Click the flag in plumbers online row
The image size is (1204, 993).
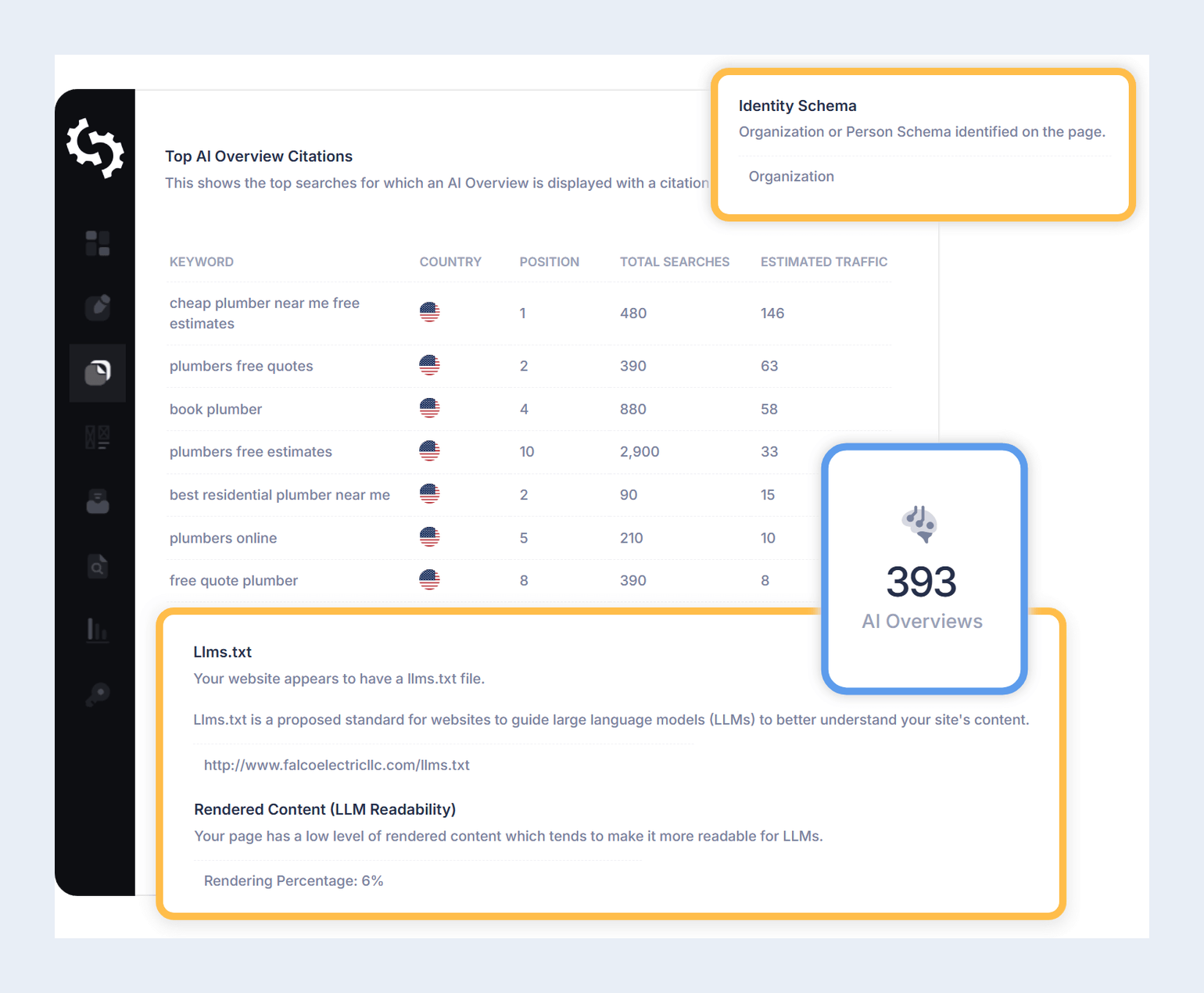point(429,537)
